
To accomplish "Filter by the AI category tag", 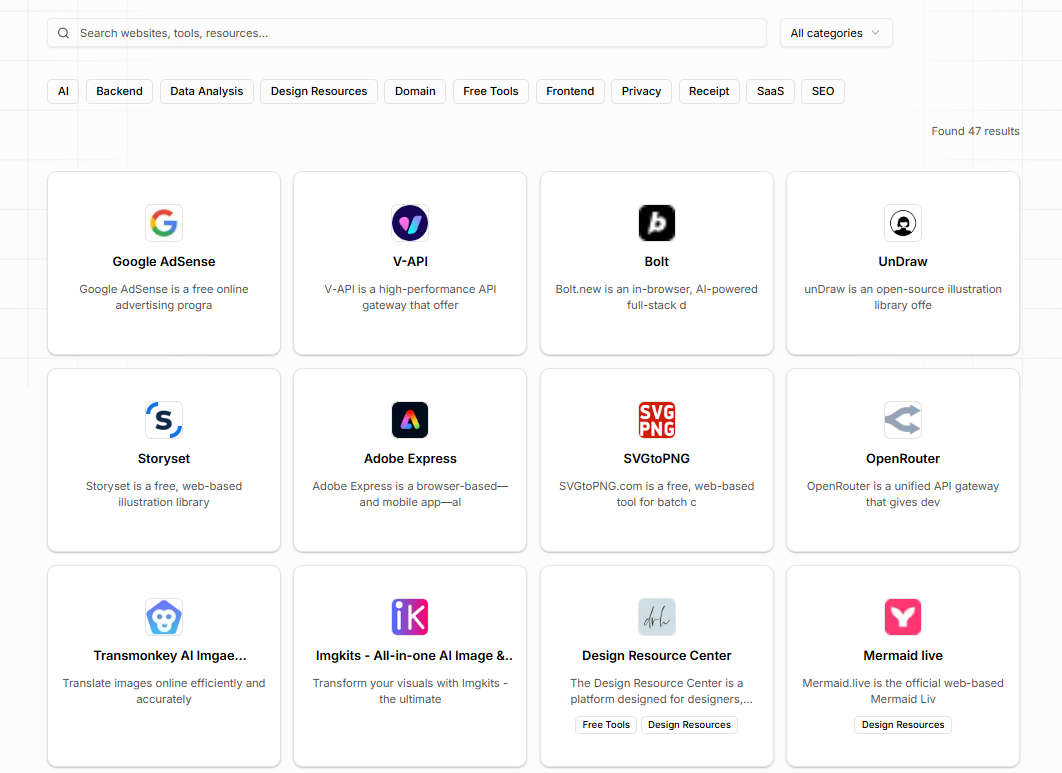I will pos(63,91).
